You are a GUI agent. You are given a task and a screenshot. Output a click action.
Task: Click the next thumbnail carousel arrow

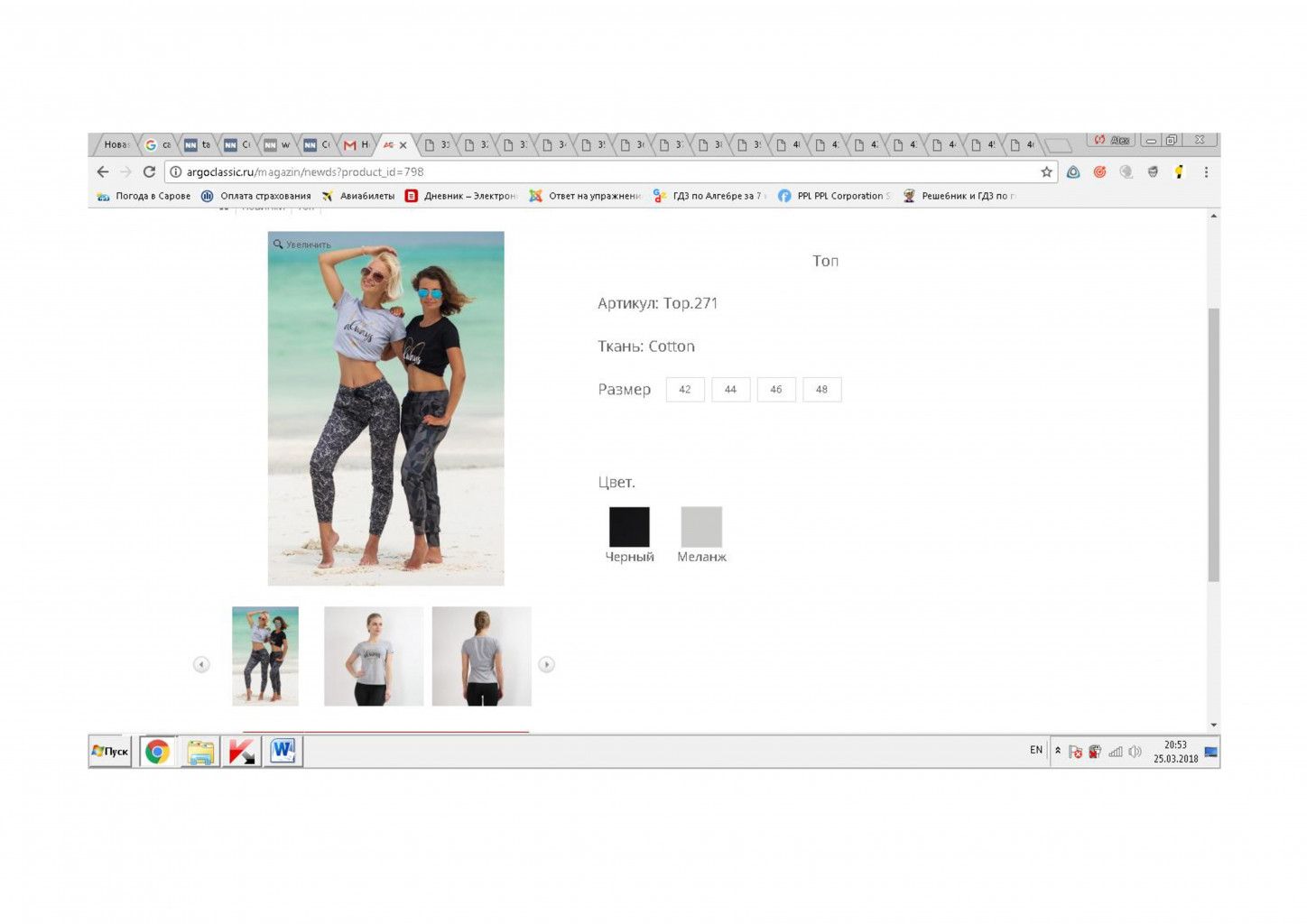546,664
